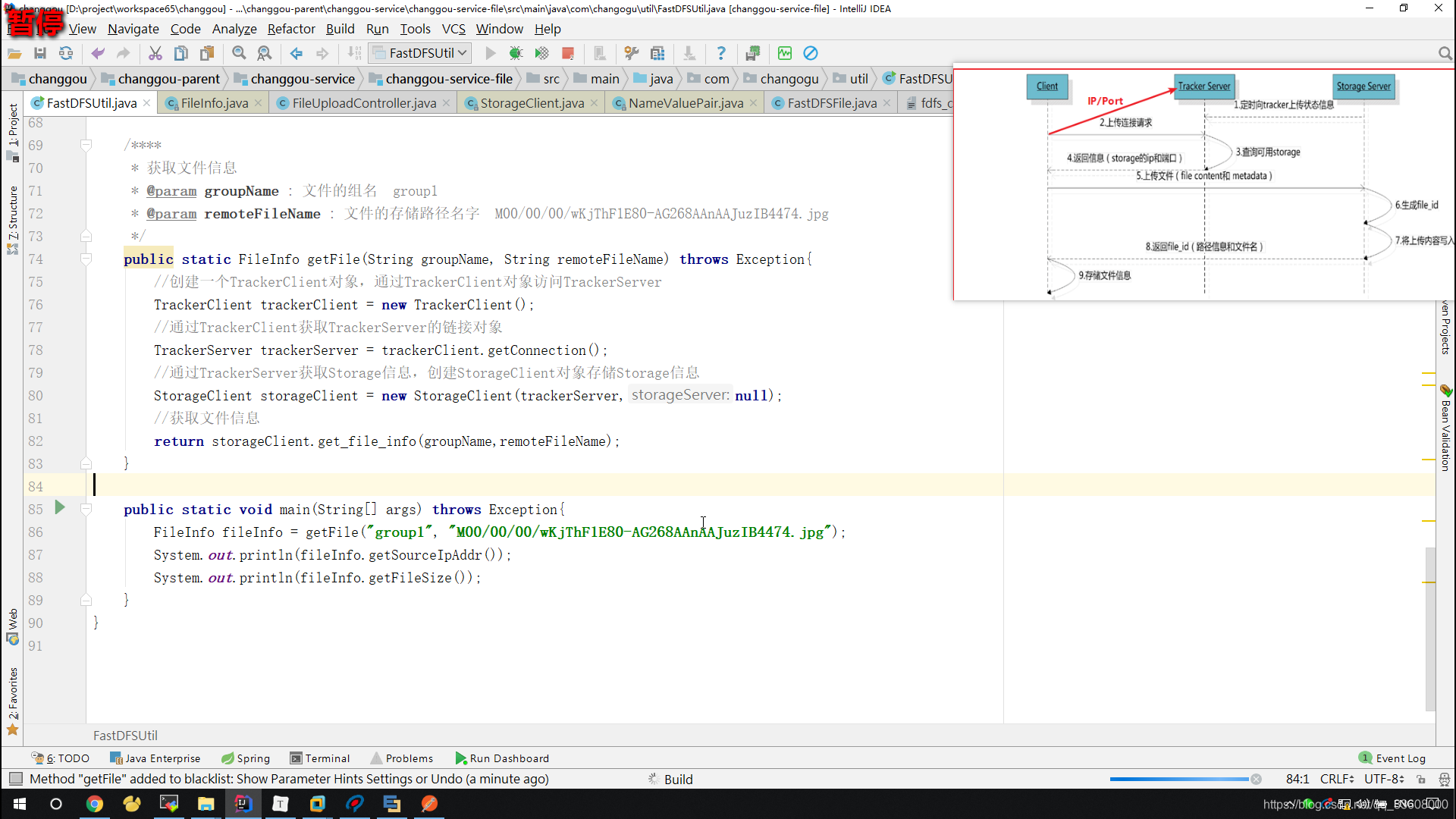This screenshot has height=819, width=1456.
Task: Run main method via gutter arrow on line 85
Action: coord(60,508)
